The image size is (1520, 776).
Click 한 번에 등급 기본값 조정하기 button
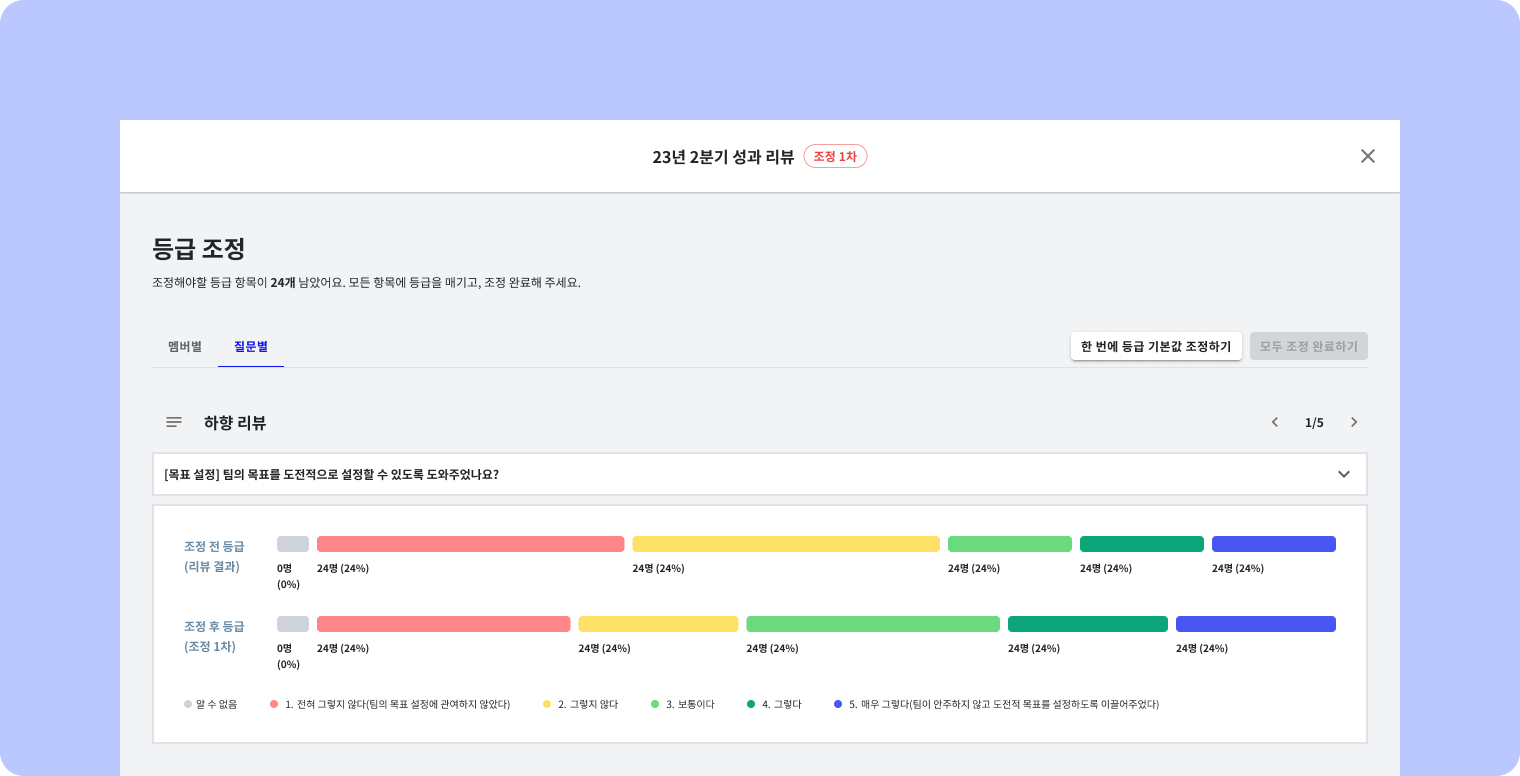tap(1156, 346)
